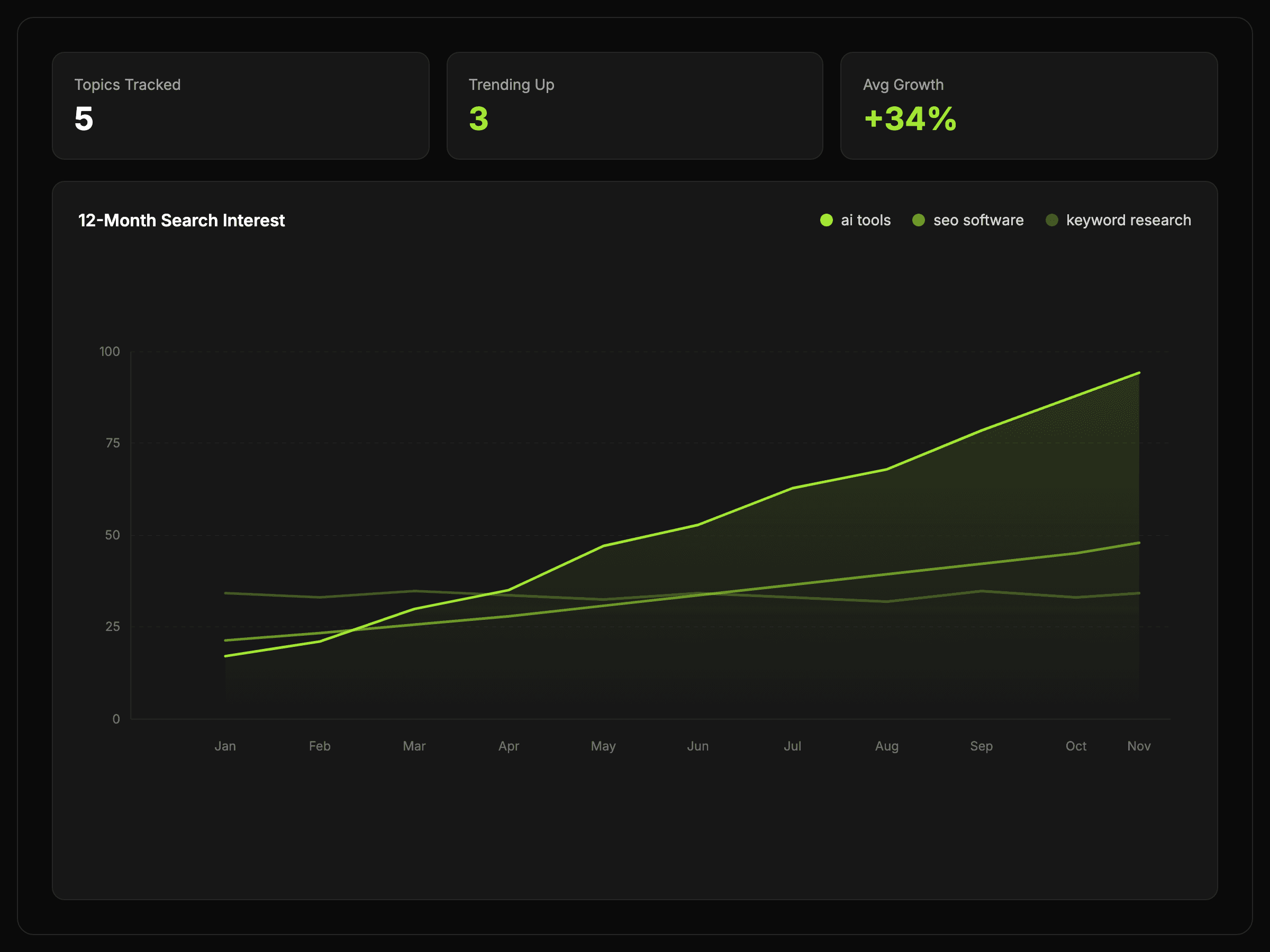Select the Jan label on x-axis
Image resolution: width=1270 pixels, height=952 pixels.
coord(225,746)
